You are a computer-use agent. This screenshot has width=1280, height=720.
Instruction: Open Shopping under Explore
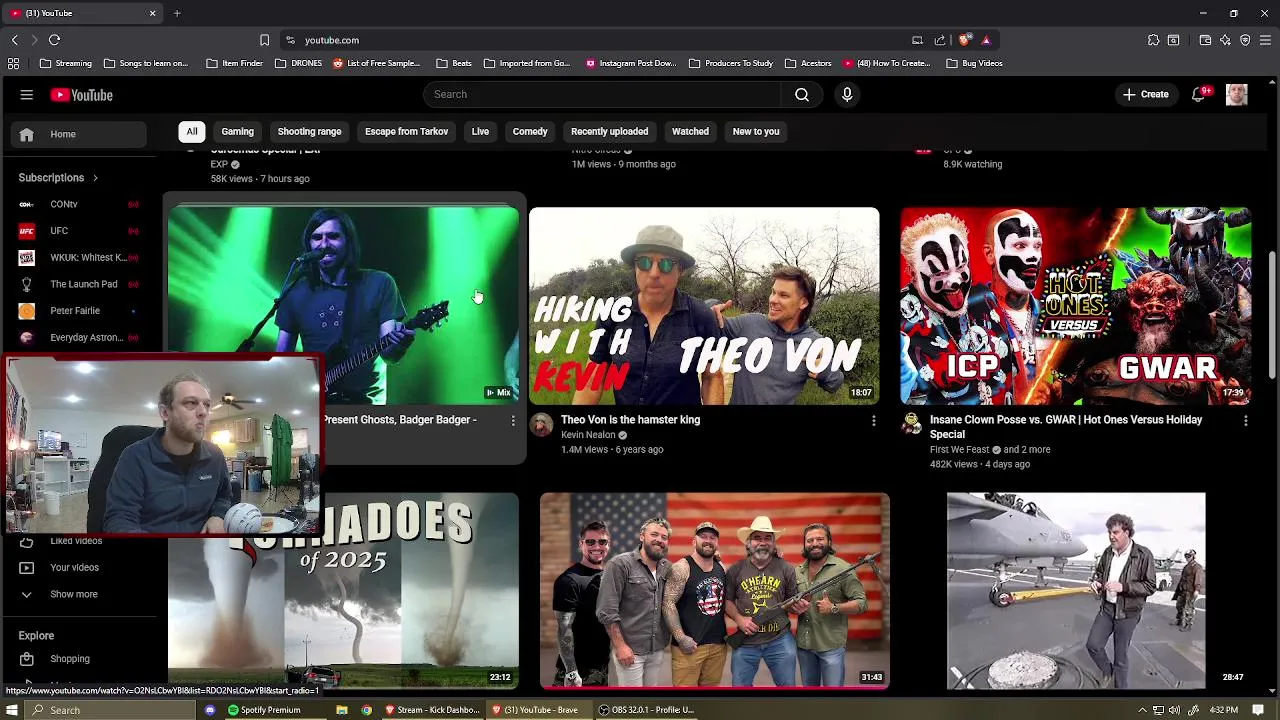79,659
